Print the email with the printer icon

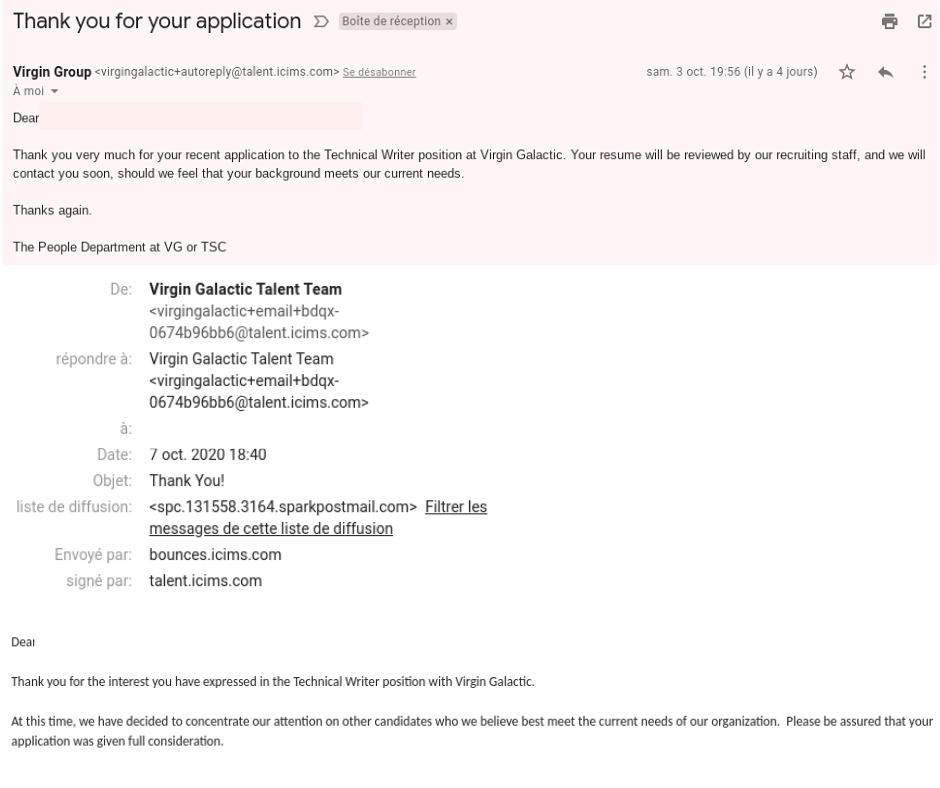(x=890, y=22)
